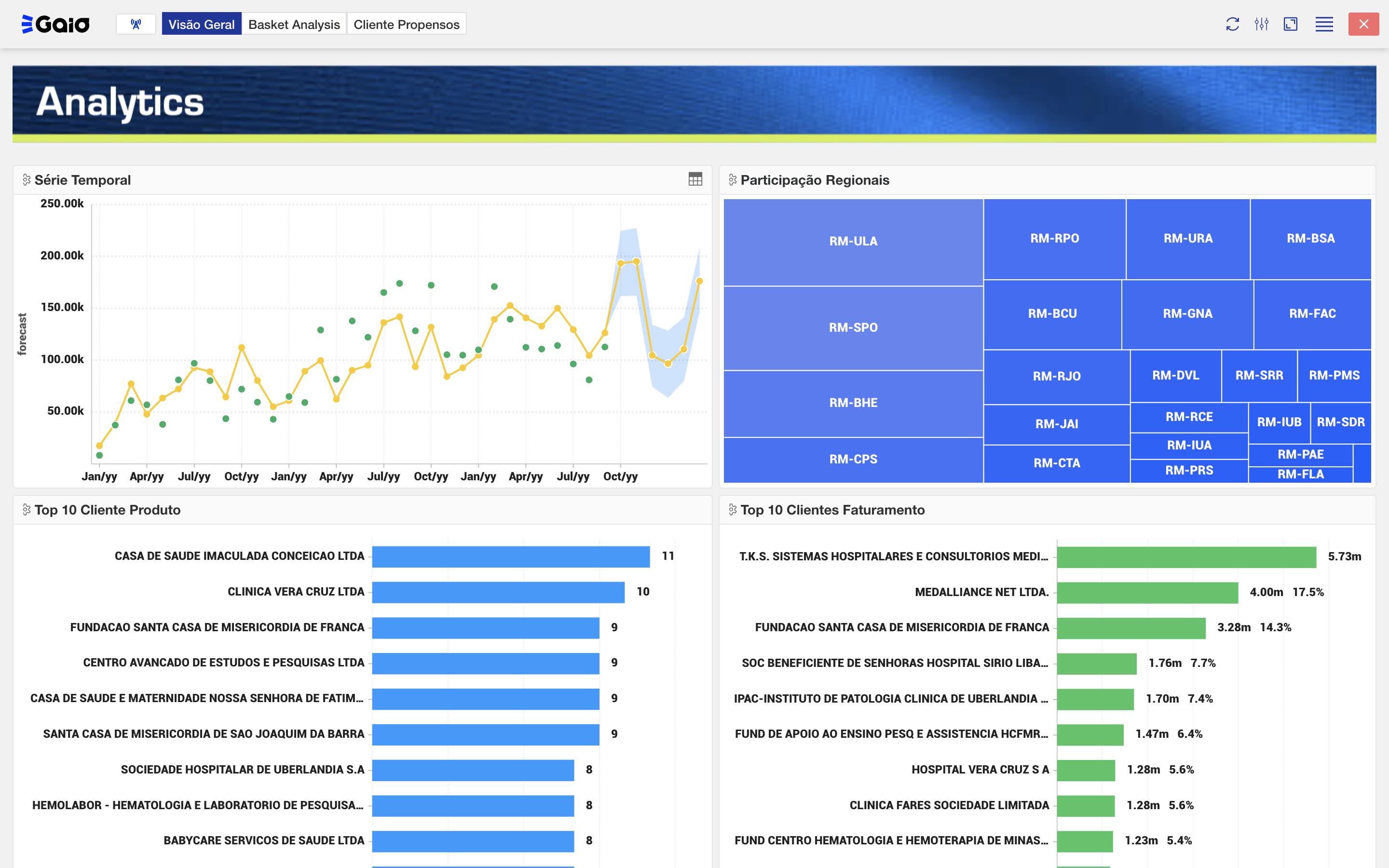Open Participação Regionais panel settings gear

point(733,180)
